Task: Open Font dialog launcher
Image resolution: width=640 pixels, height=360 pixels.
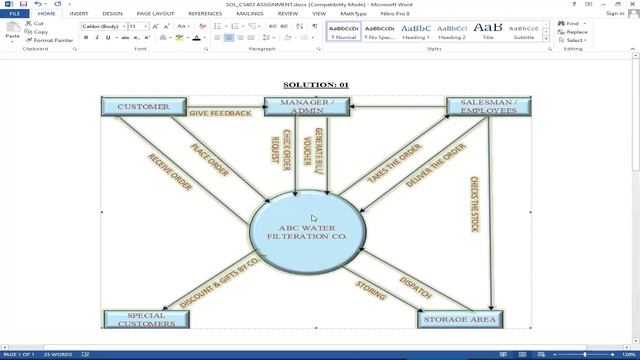Action: point(206,49)
